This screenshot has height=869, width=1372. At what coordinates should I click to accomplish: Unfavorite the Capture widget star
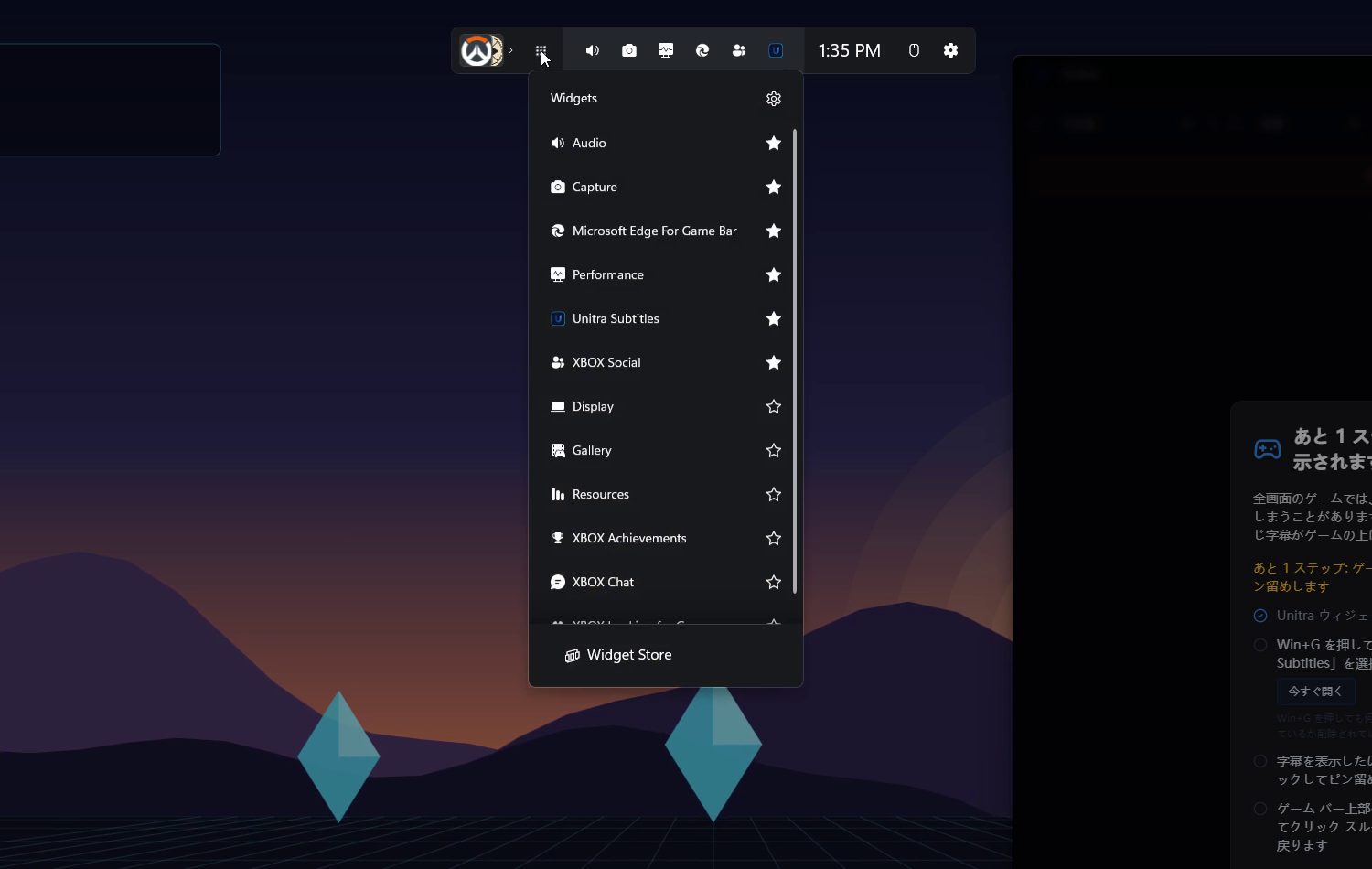(774, 187)
